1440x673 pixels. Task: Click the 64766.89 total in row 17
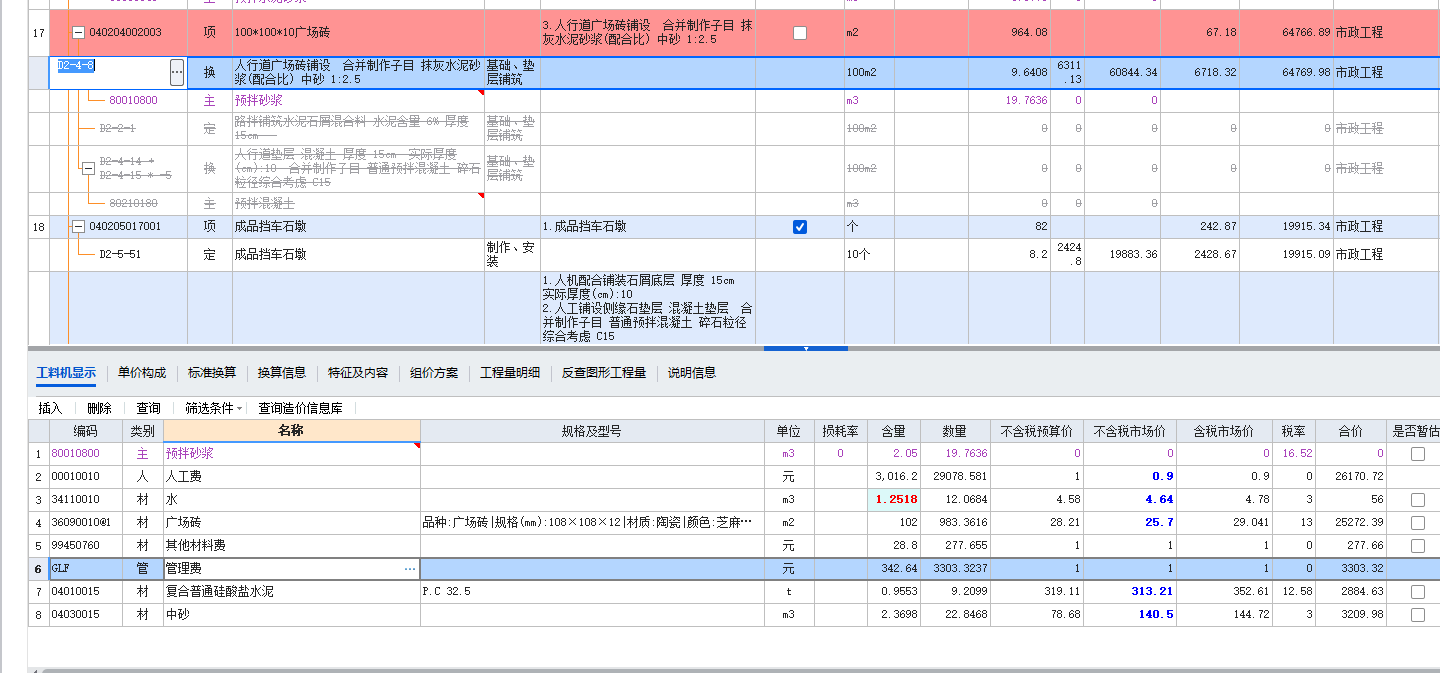pyautogui.click(x=1306, y=33)
